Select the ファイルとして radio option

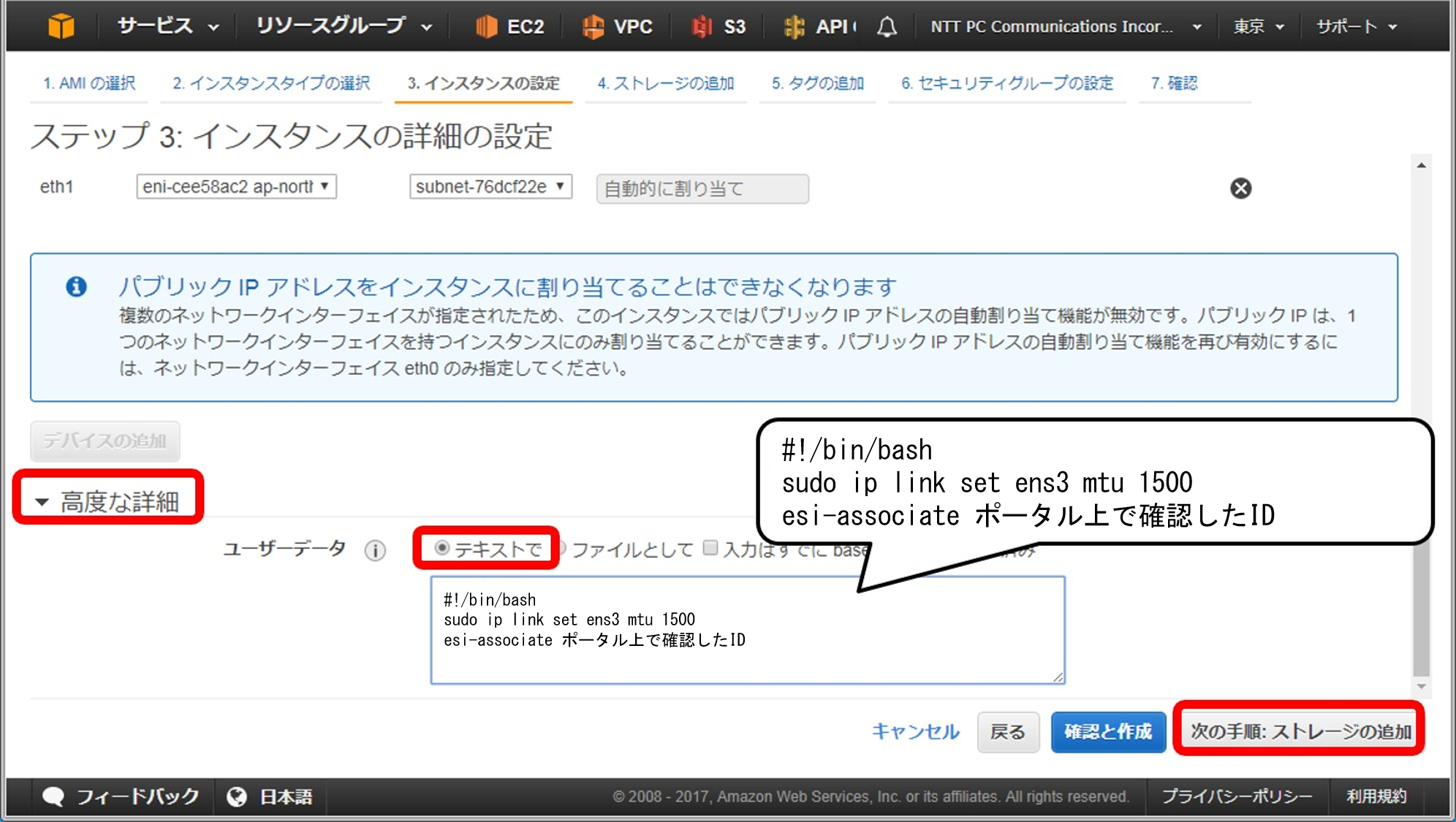pyautogui.click(x=562, y=548)
